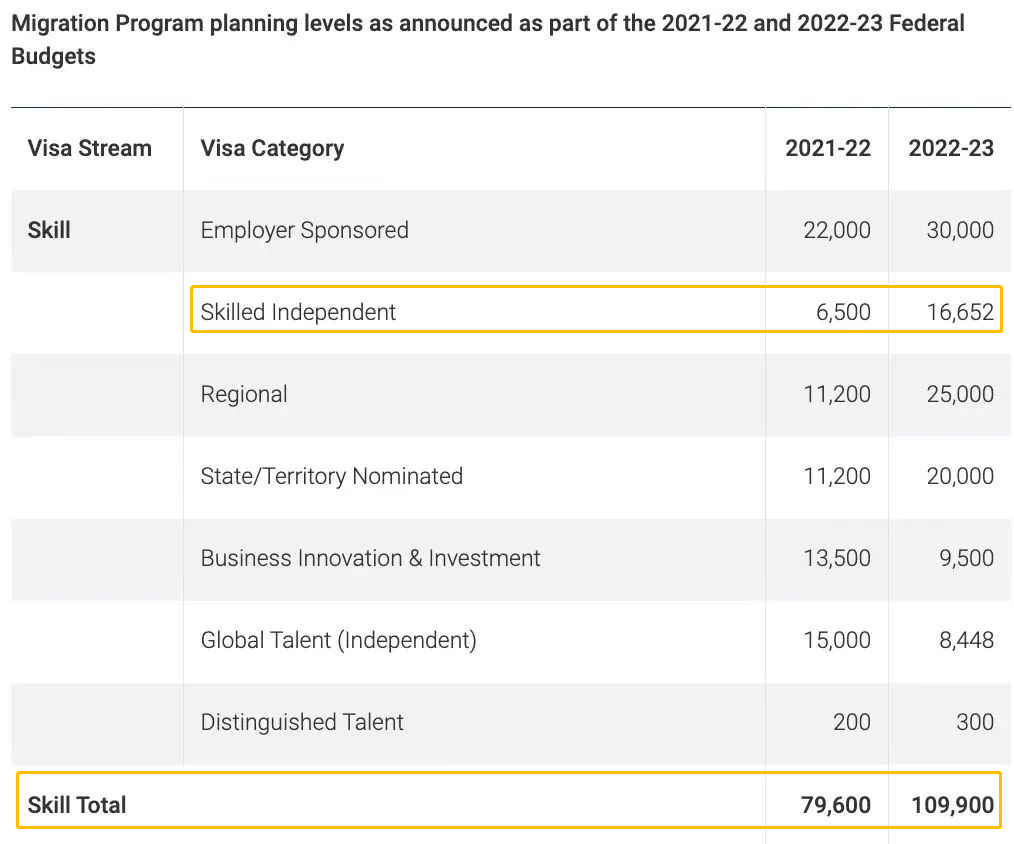Select the 2021-22 column header
The image size is (1014, 844).
(x=827, y=149)
